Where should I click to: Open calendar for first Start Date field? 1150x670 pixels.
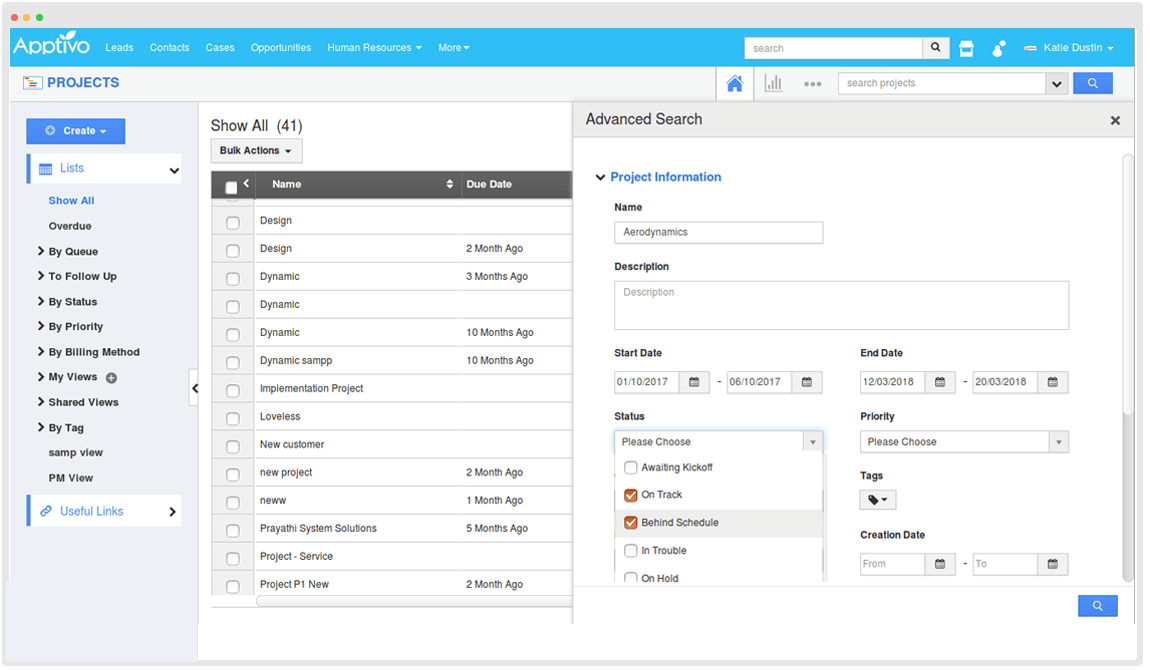pyautogui.click(x=694, y=382)
